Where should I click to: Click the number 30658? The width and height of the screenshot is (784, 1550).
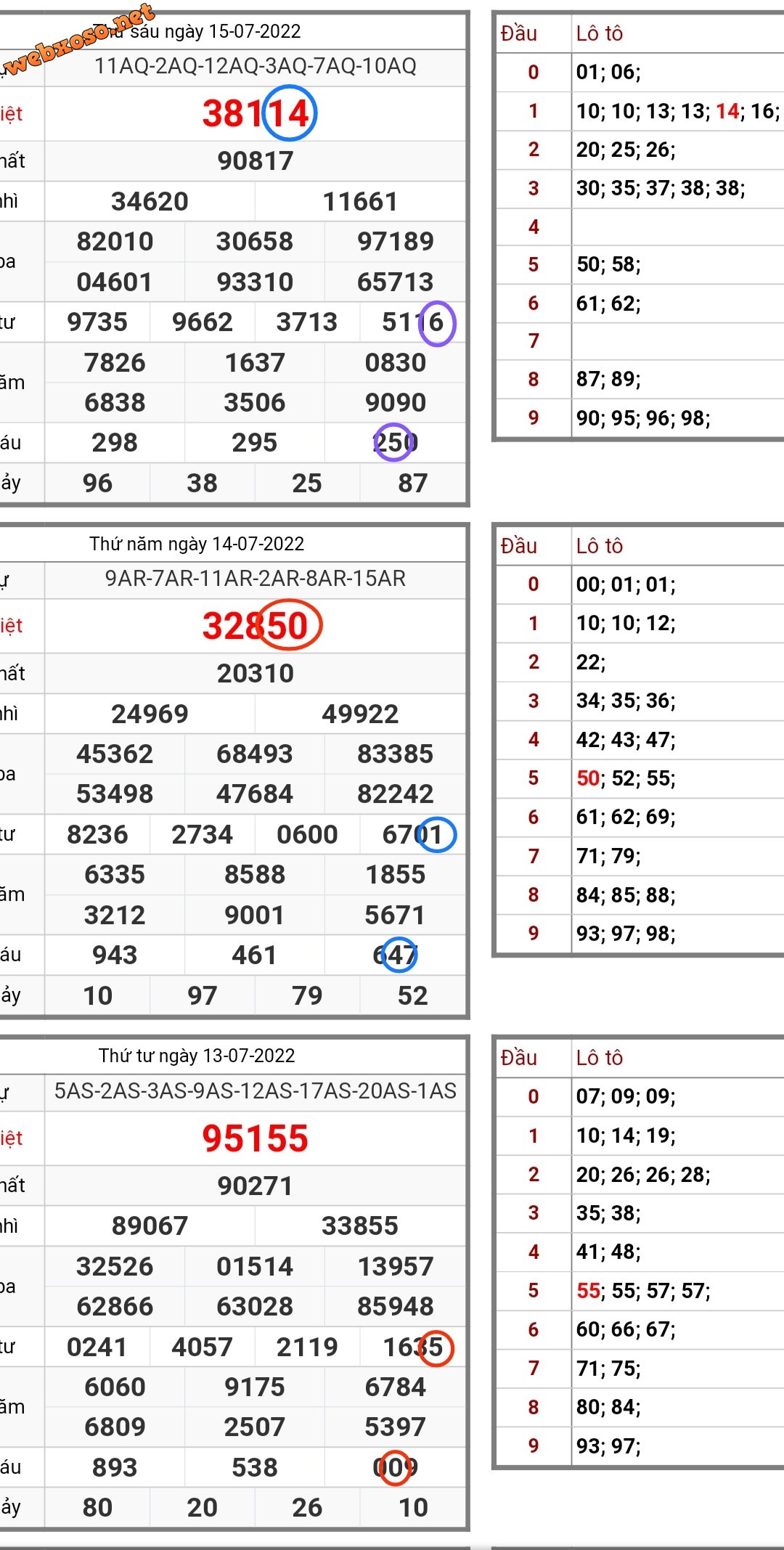255,242
